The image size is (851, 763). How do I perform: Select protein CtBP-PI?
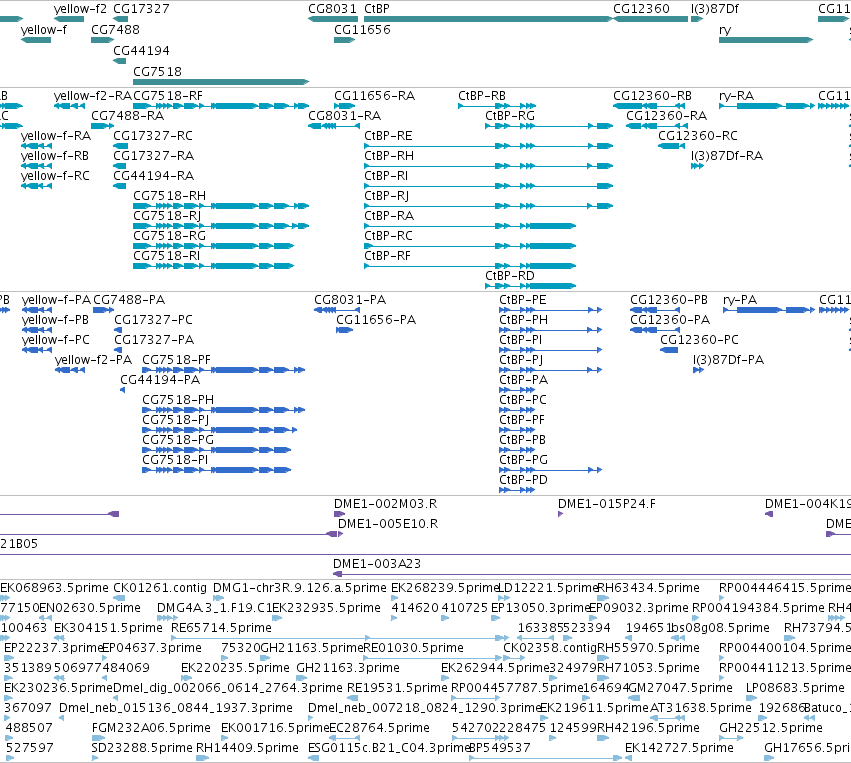pyautogui.click(x=520, y=340)
